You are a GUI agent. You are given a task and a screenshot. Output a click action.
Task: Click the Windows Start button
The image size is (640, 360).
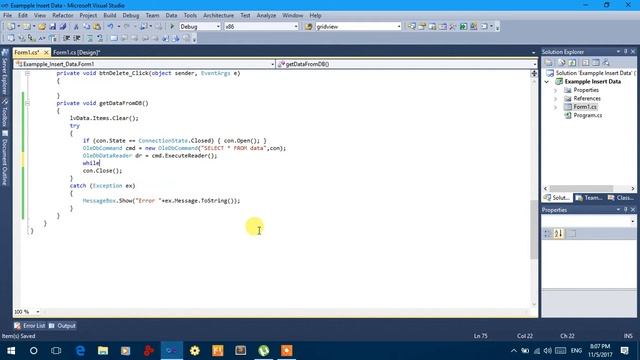11,351
